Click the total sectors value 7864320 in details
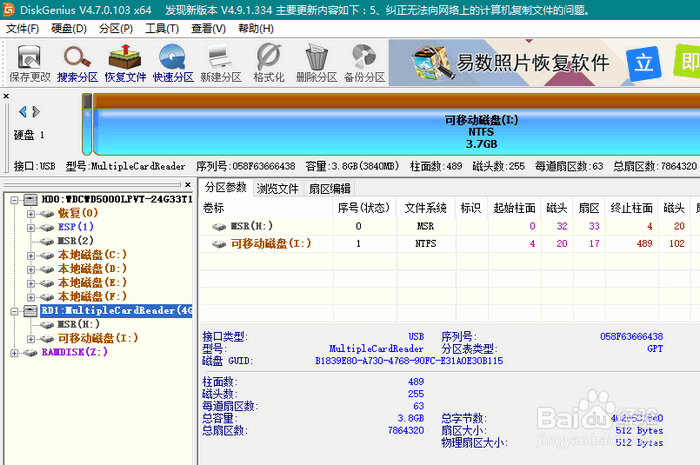This screenshot has width=700, height=465. click(406, 431)
